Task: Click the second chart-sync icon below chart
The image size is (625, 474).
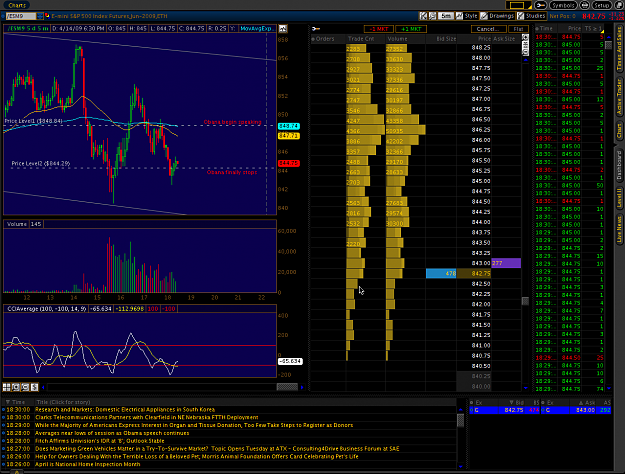Action: [x=16, y=387]
